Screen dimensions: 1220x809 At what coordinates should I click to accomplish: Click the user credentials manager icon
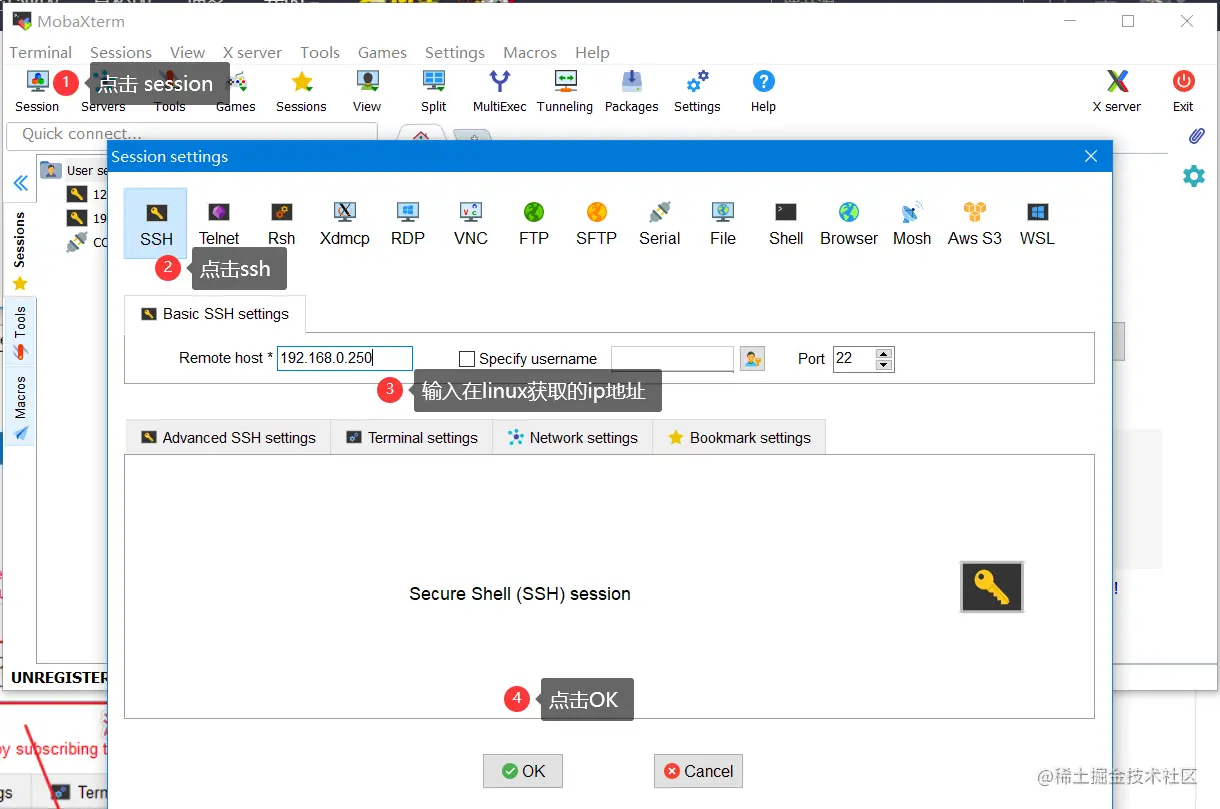tap(752, 358)
